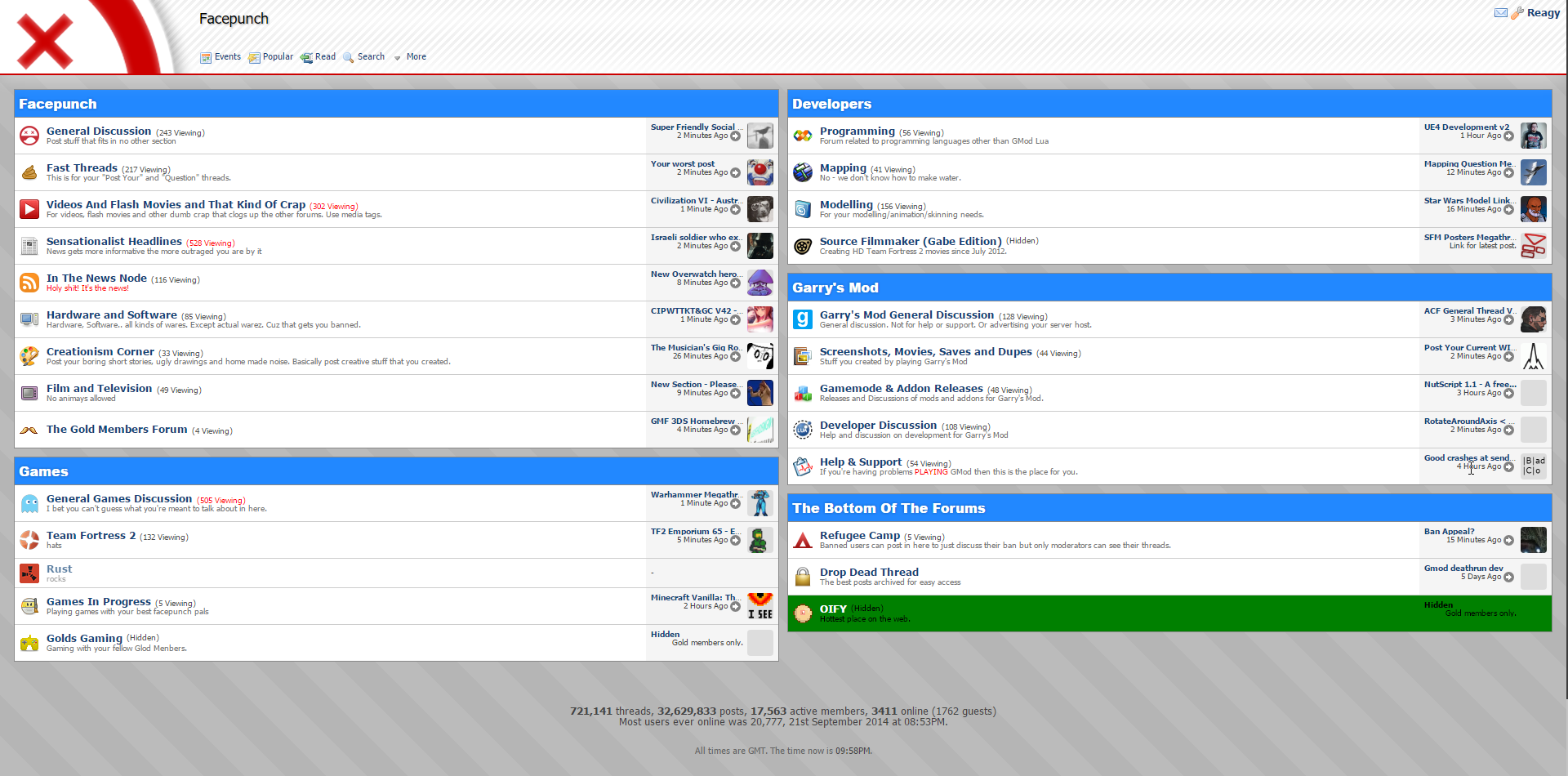The image size is (1568, 776).
Task: Click the Sensationalist Headlines newspaper icon
Action: [x=29, y=246]
